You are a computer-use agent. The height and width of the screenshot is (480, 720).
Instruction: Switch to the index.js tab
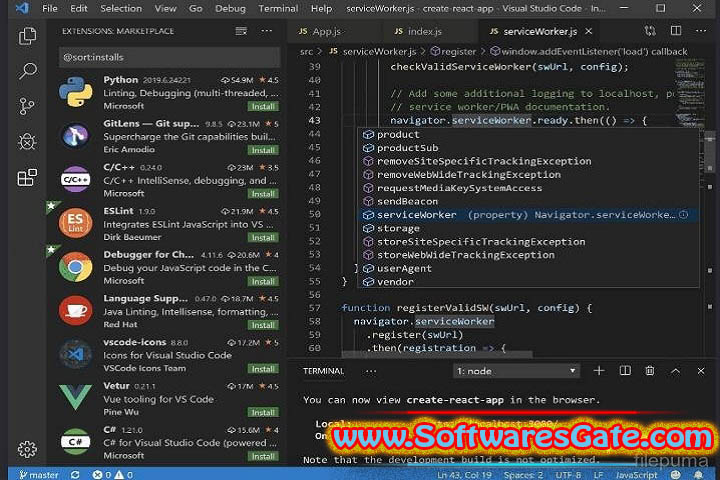coord(429,31)
